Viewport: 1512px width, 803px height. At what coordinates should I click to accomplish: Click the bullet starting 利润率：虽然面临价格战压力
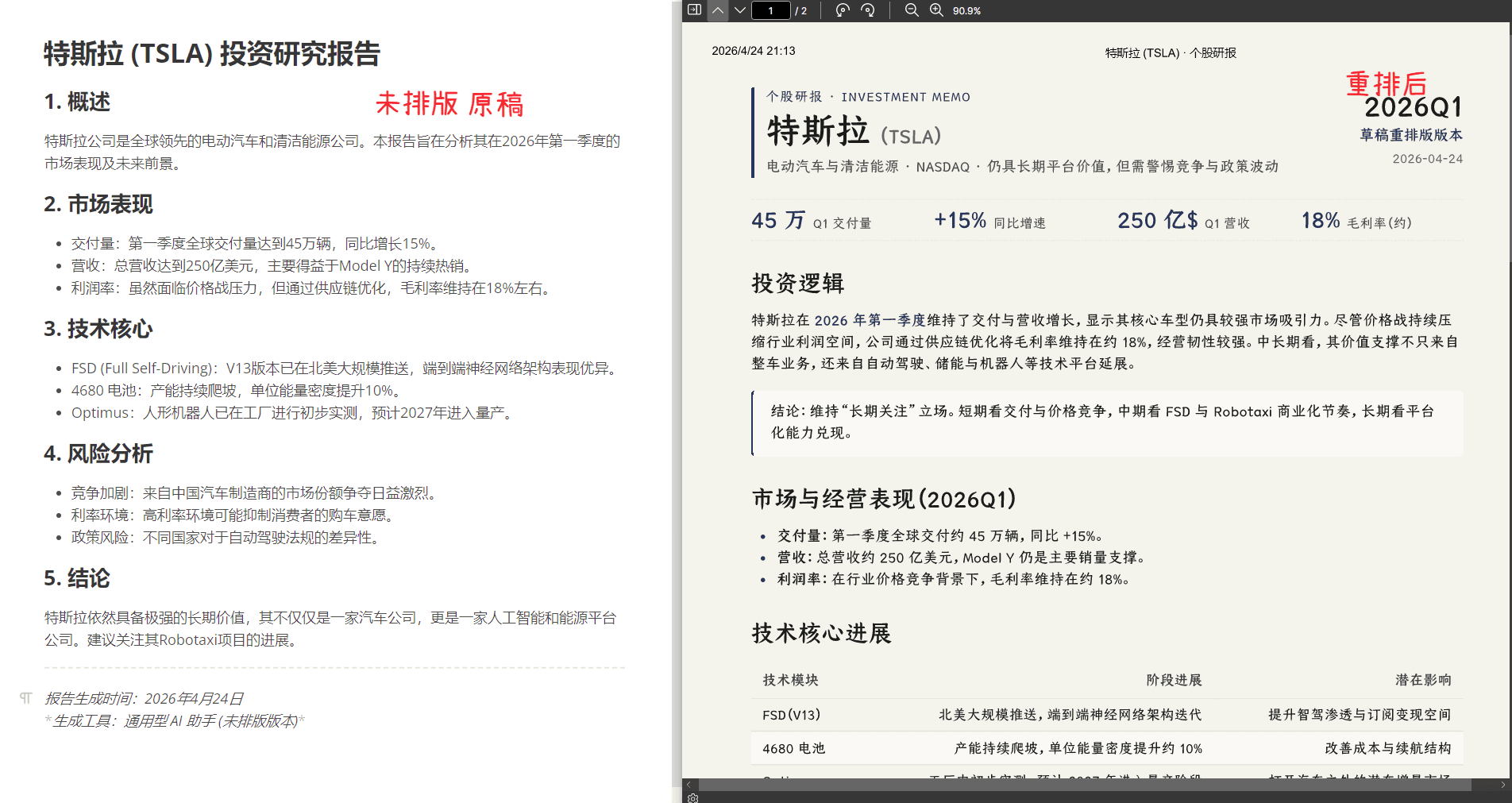(313, 288)
